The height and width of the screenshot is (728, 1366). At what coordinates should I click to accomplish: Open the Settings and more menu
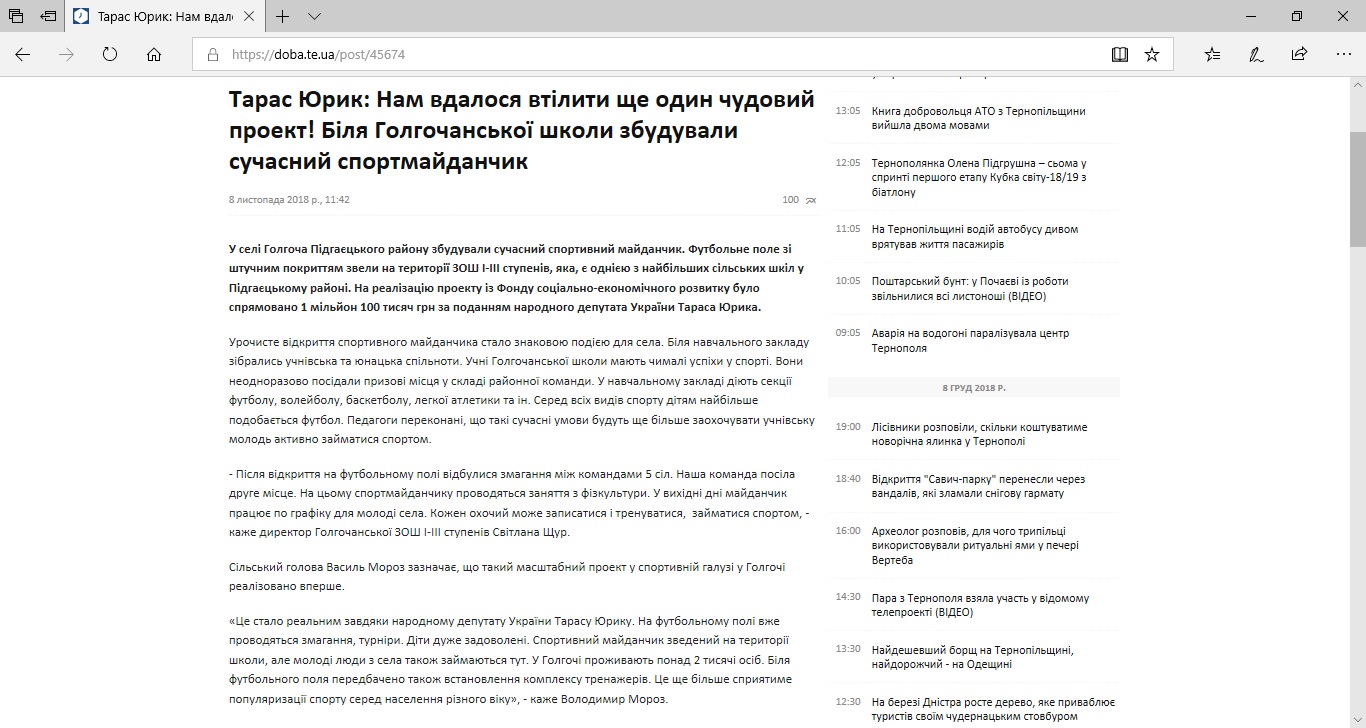[x=1341, y=54]
